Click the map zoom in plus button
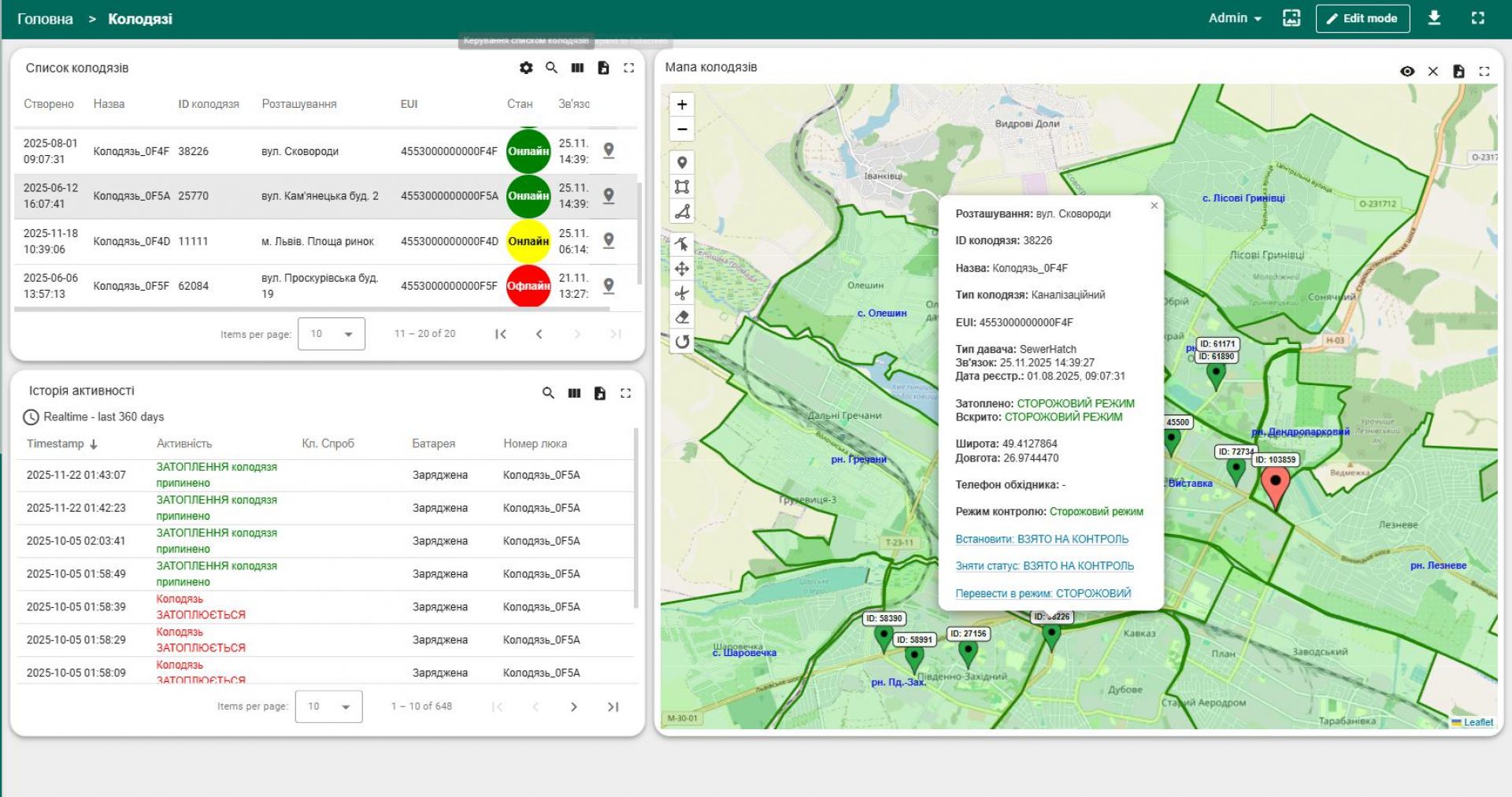The image size is (1512, 797). click(682, 104)
